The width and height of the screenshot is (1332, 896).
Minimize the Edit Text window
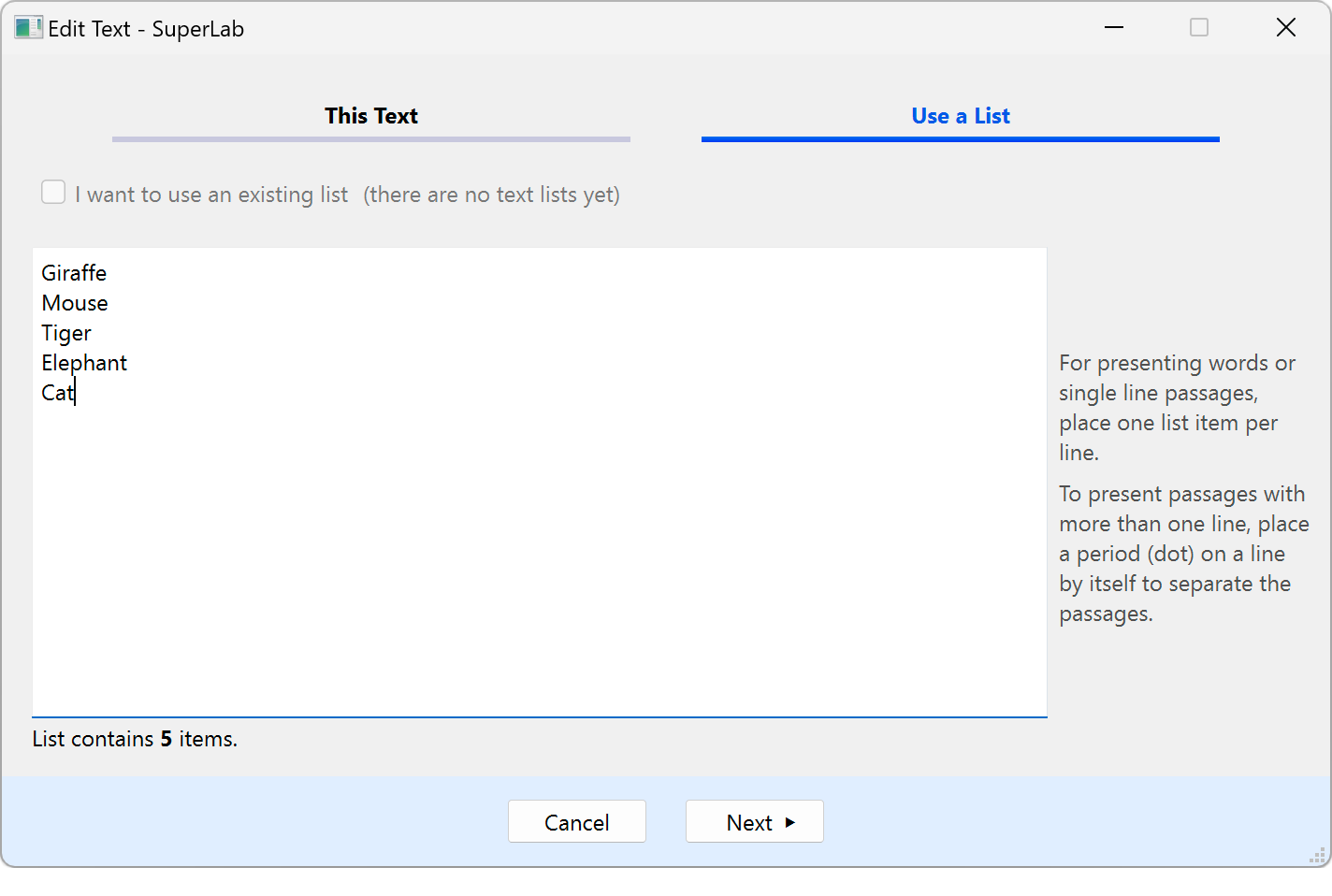tap(1113, 28)
